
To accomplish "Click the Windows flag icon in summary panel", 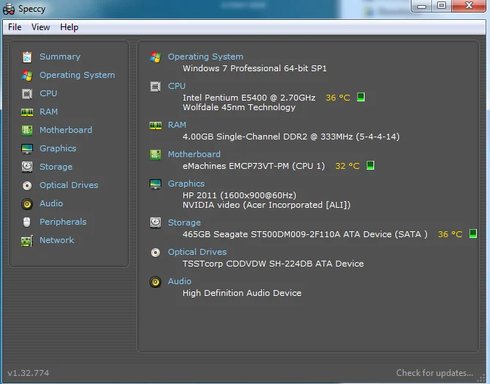I will click(155, 57).
